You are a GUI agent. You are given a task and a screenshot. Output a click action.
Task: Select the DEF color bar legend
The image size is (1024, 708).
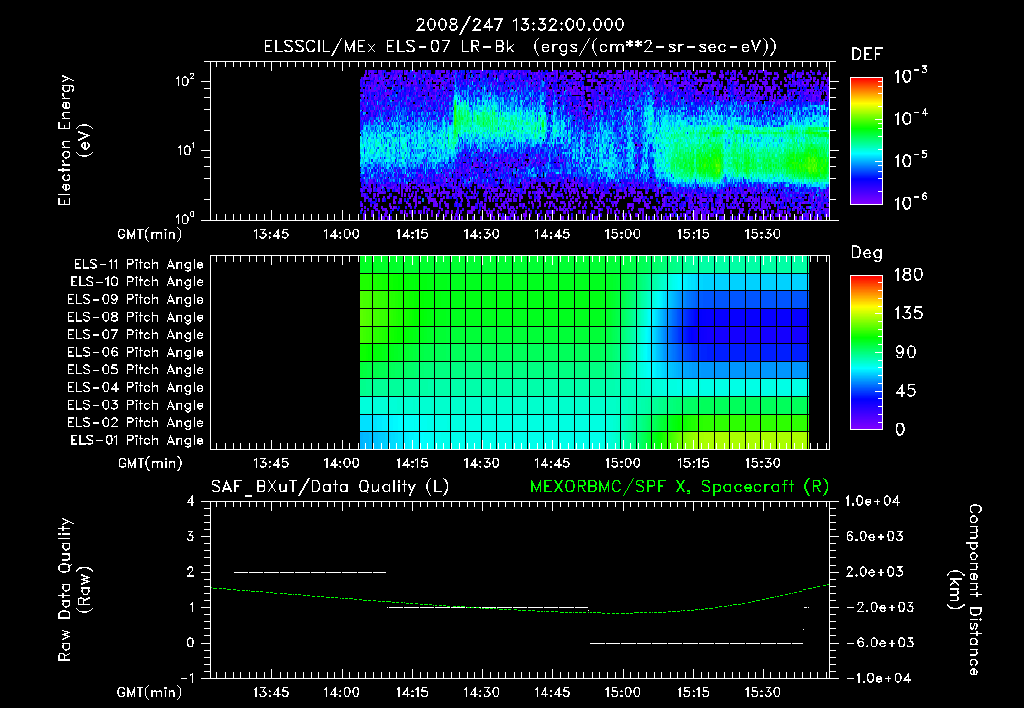pos(867,141)
